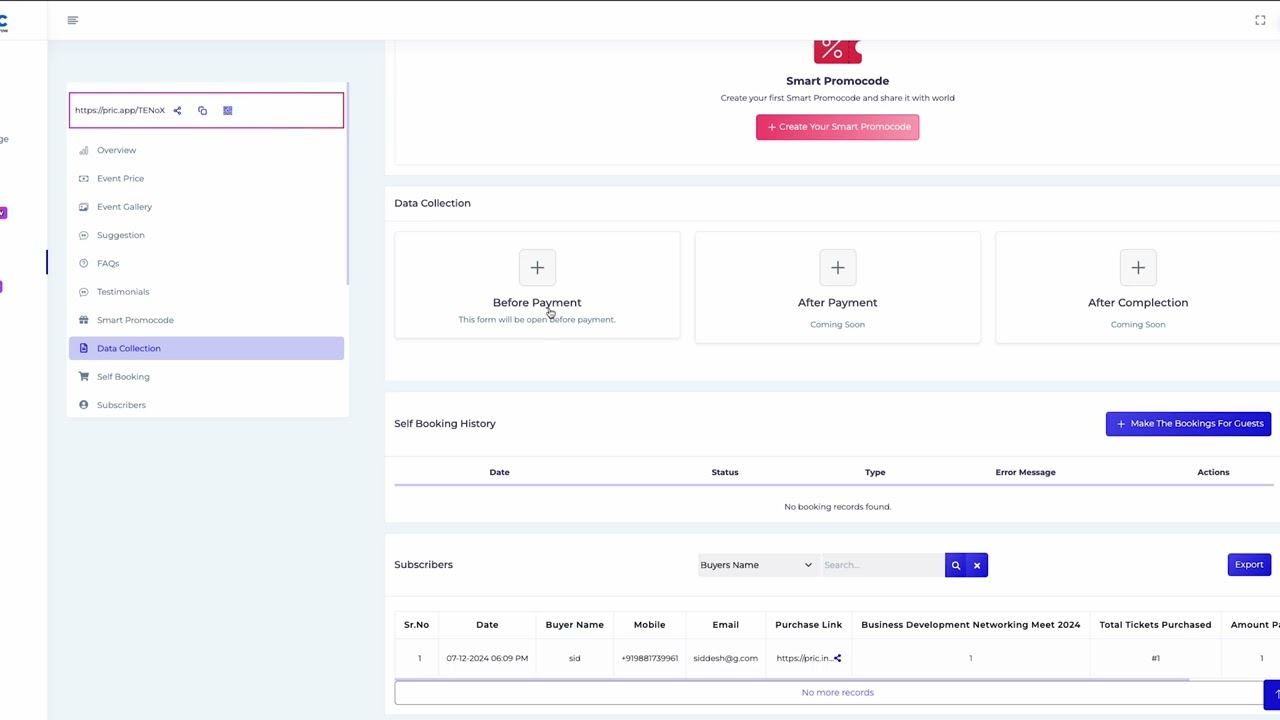The image size is (1280, 720).
Task: Click the Event Price icon
Action: 83,178
